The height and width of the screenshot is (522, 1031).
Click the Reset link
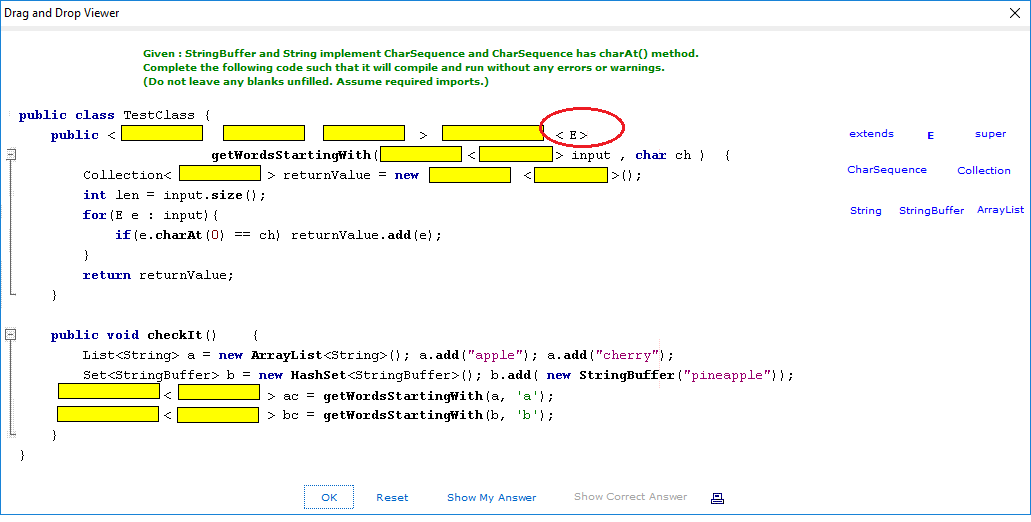(392, 497)
